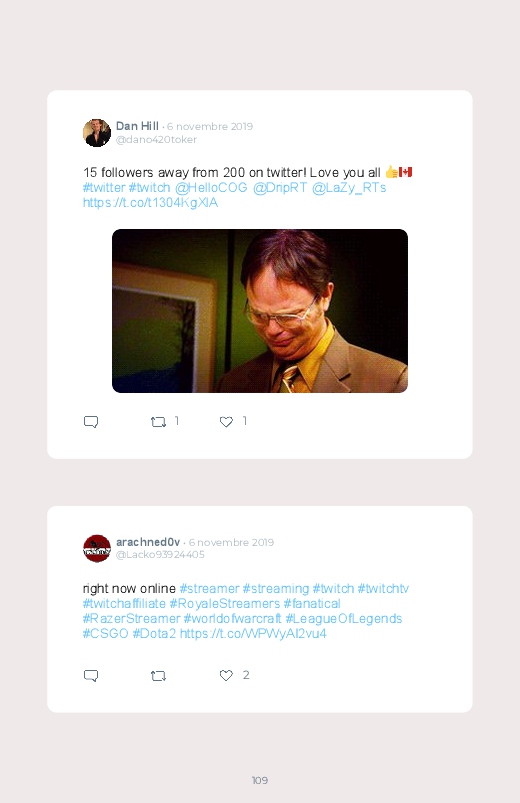Viewport: 520px width, 803px height.
Task: Open the Dwight GIF image
Action: (x=260, y=311)
